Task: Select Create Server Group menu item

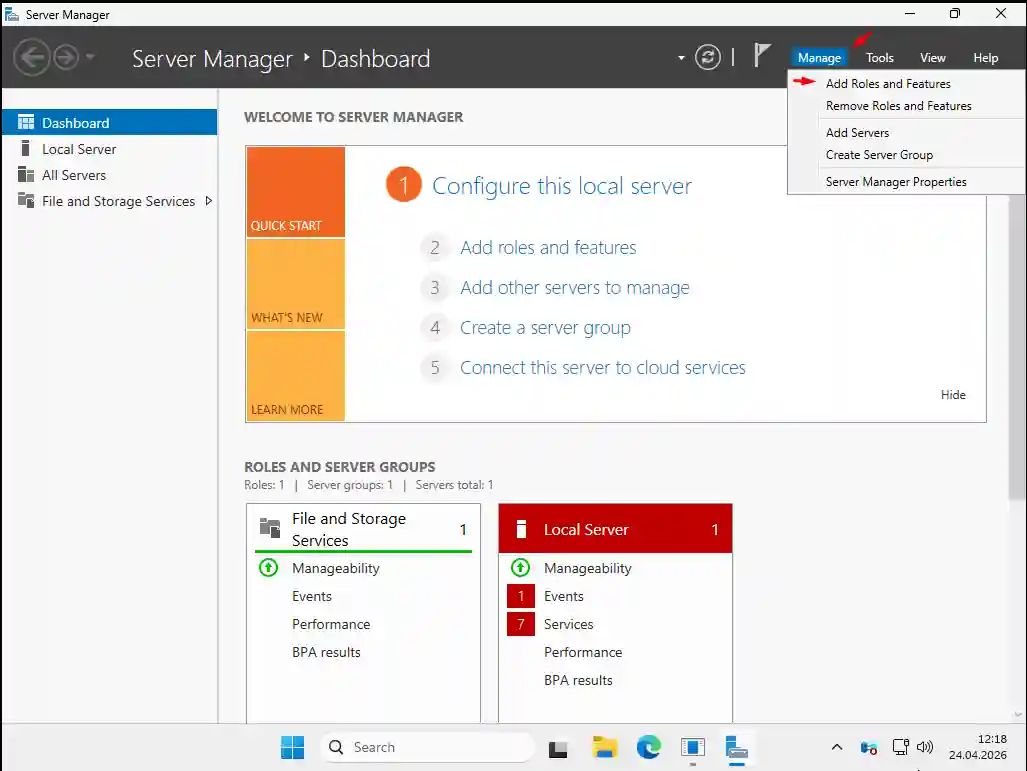Action: click(x=879, y=155)
